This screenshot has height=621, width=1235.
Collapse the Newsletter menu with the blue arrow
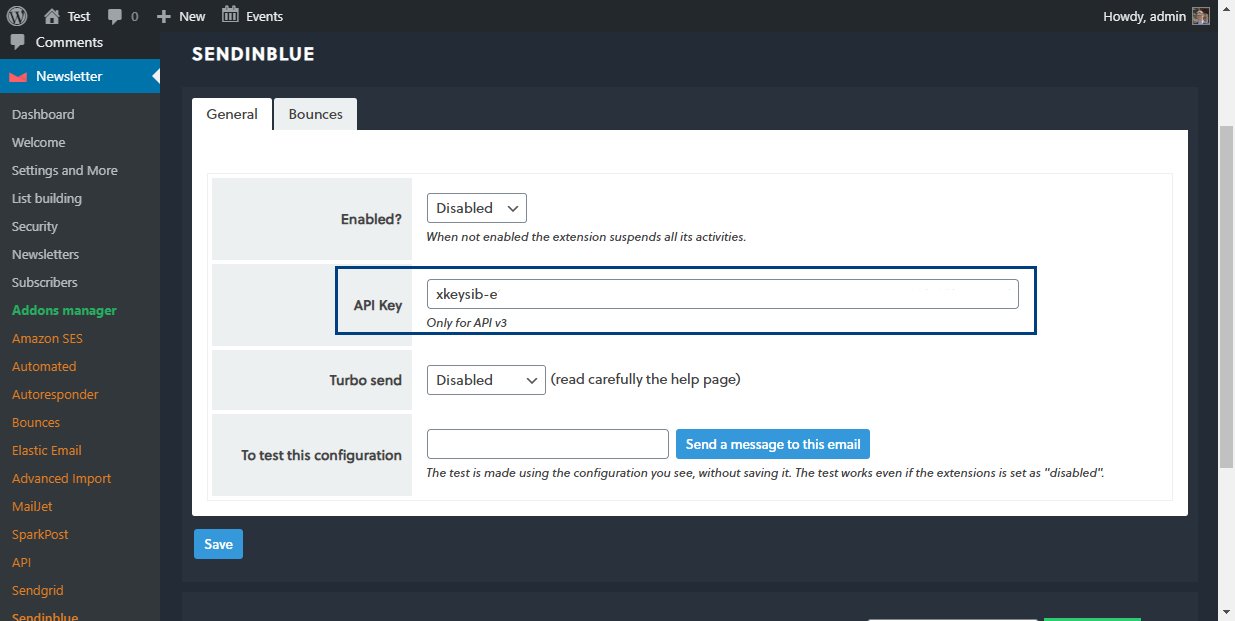click(155, 76)
